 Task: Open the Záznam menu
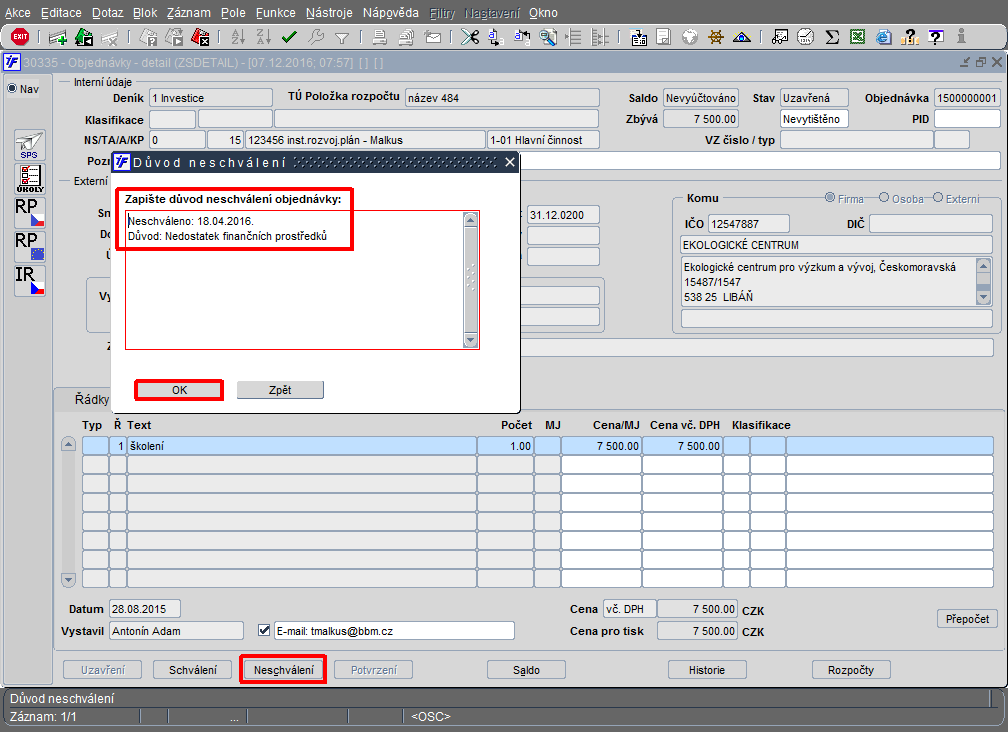[188, 13]
